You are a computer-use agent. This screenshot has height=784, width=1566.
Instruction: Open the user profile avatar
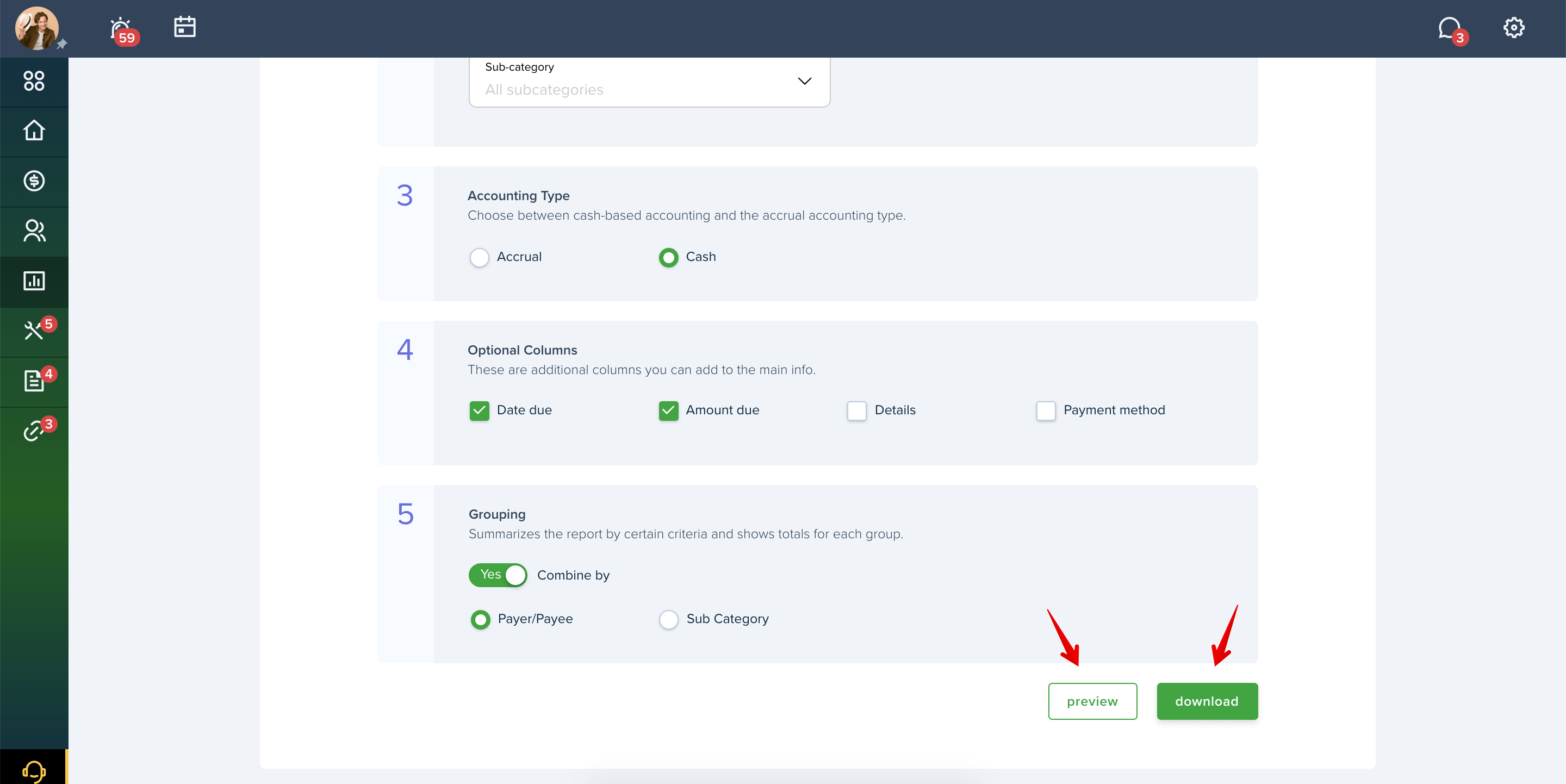click(36, 28)
